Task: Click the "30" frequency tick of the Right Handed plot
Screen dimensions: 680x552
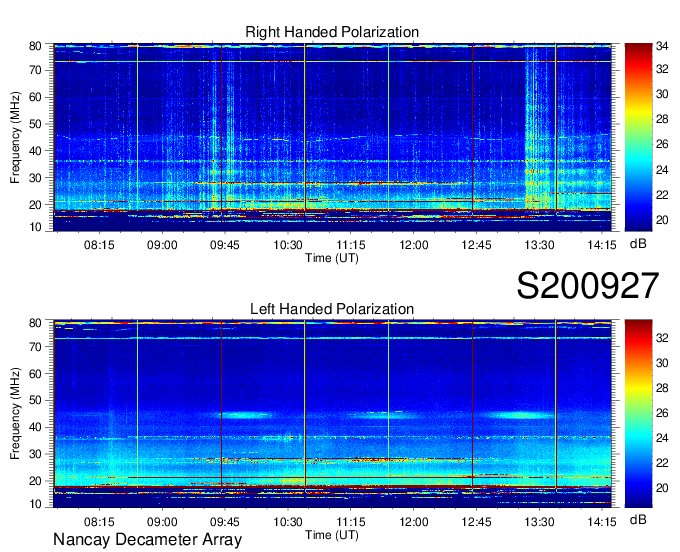Action: (35, 178)
